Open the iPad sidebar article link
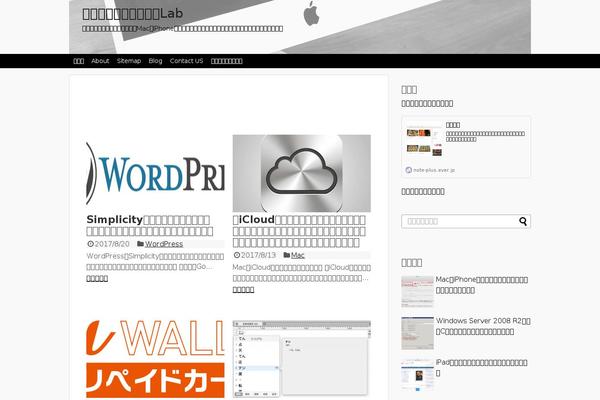Viewport: 600px width, 400px height. pyautogui.click(x=481, y=367)
